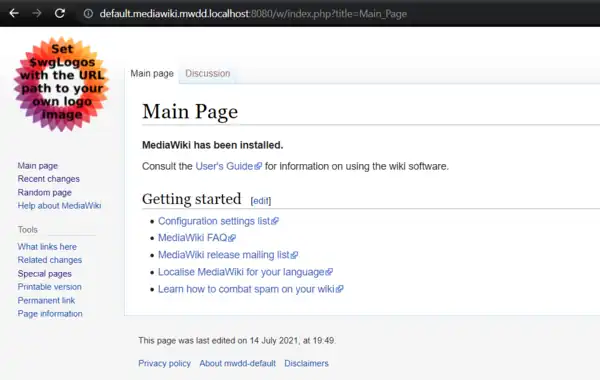The width and height of the screenshot is (600, 380).
Task: Click the browser back arrow
Action: pyautogui.click(x=14, y=13)
